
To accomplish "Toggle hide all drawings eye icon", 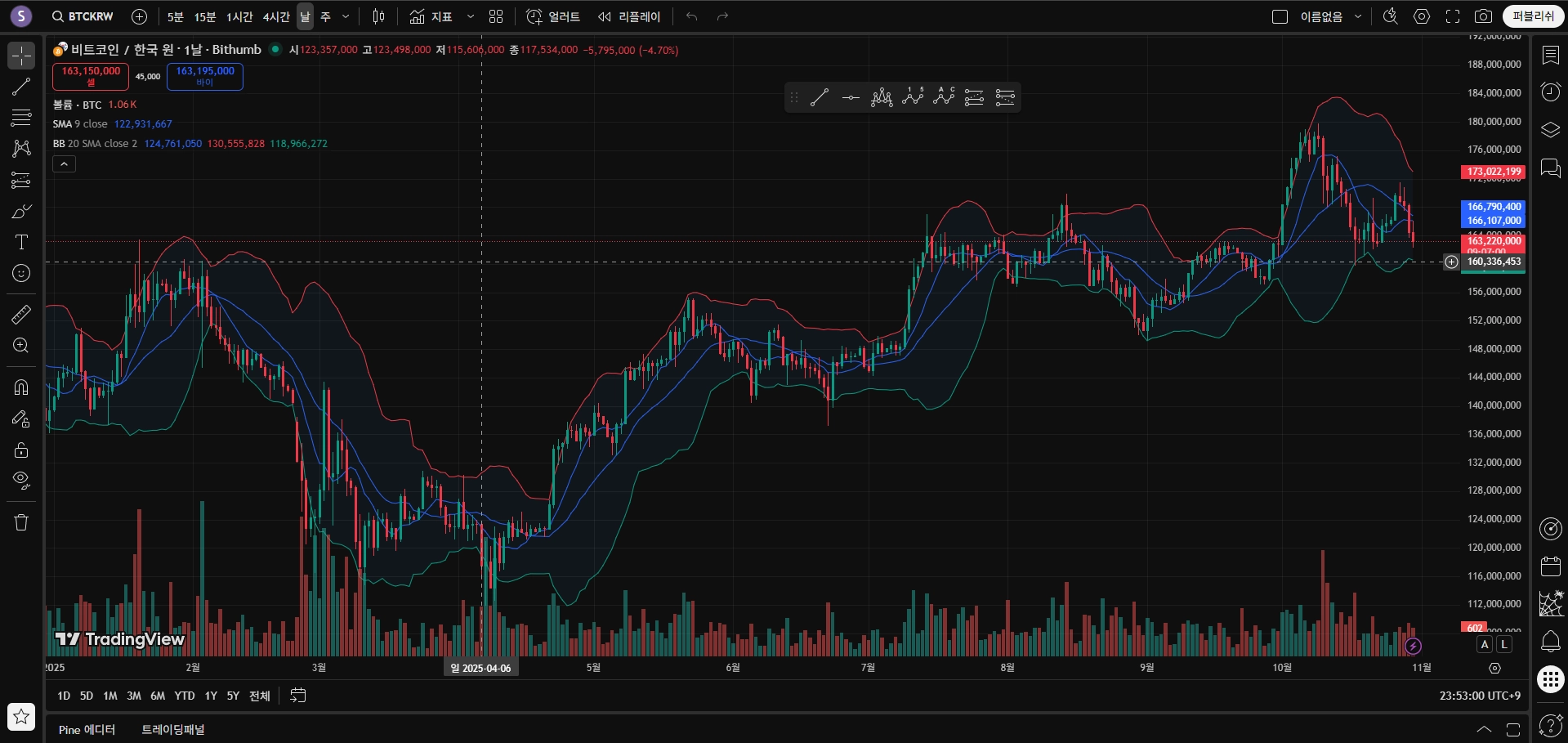I will pos(21,481).
